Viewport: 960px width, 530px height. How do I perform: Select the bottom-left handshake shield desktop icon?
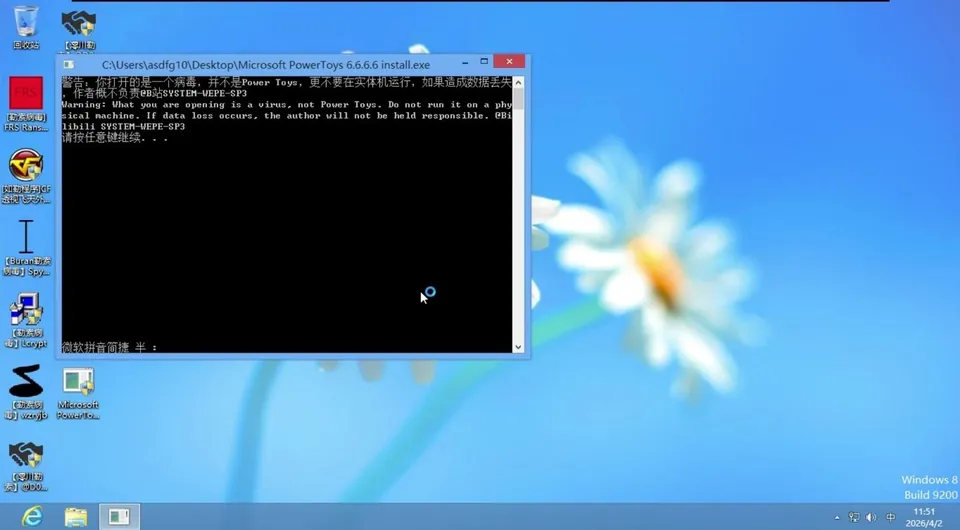tap(26, 466)
